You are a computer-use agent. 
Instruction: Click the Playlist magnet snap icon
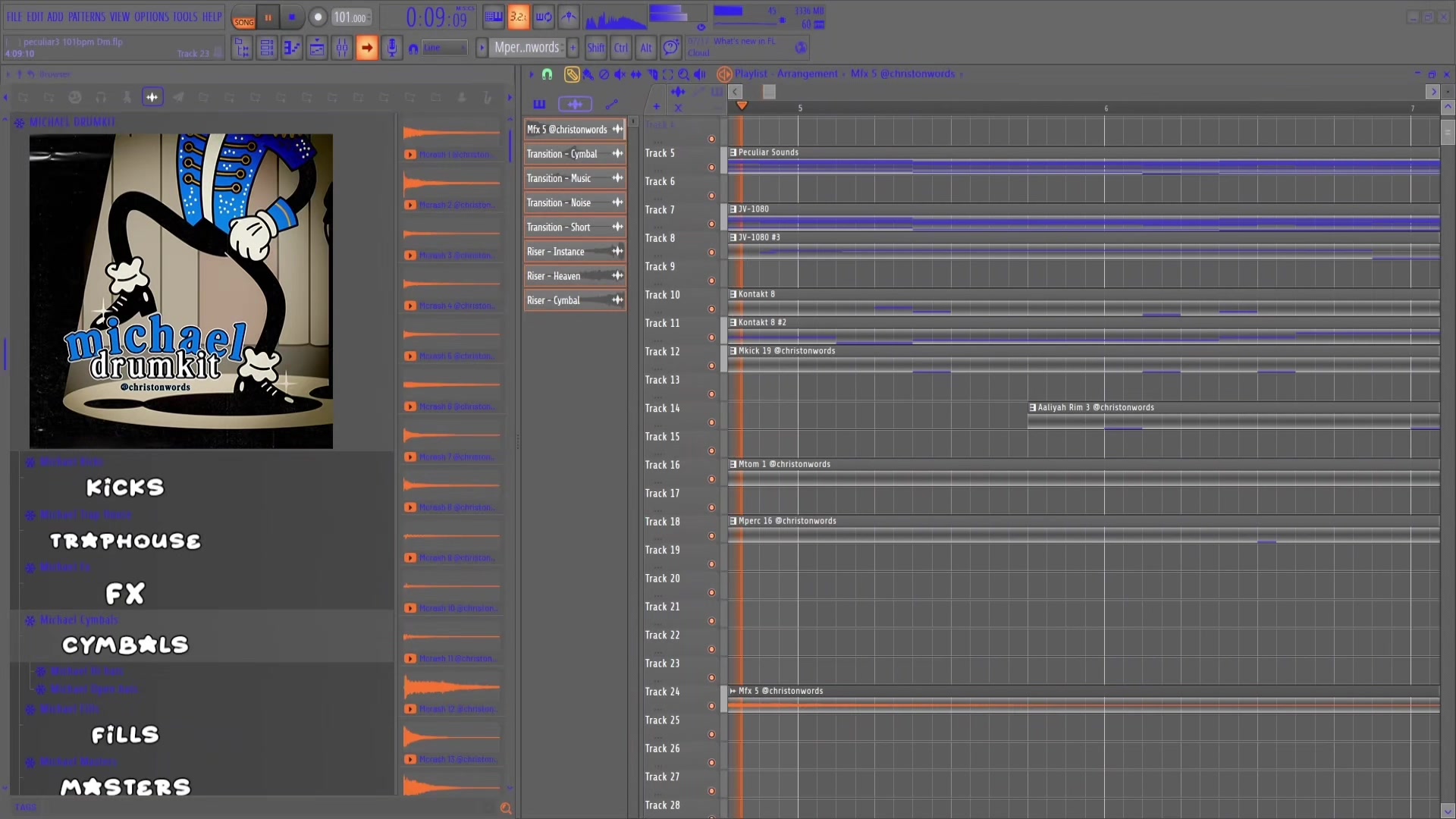547,74
